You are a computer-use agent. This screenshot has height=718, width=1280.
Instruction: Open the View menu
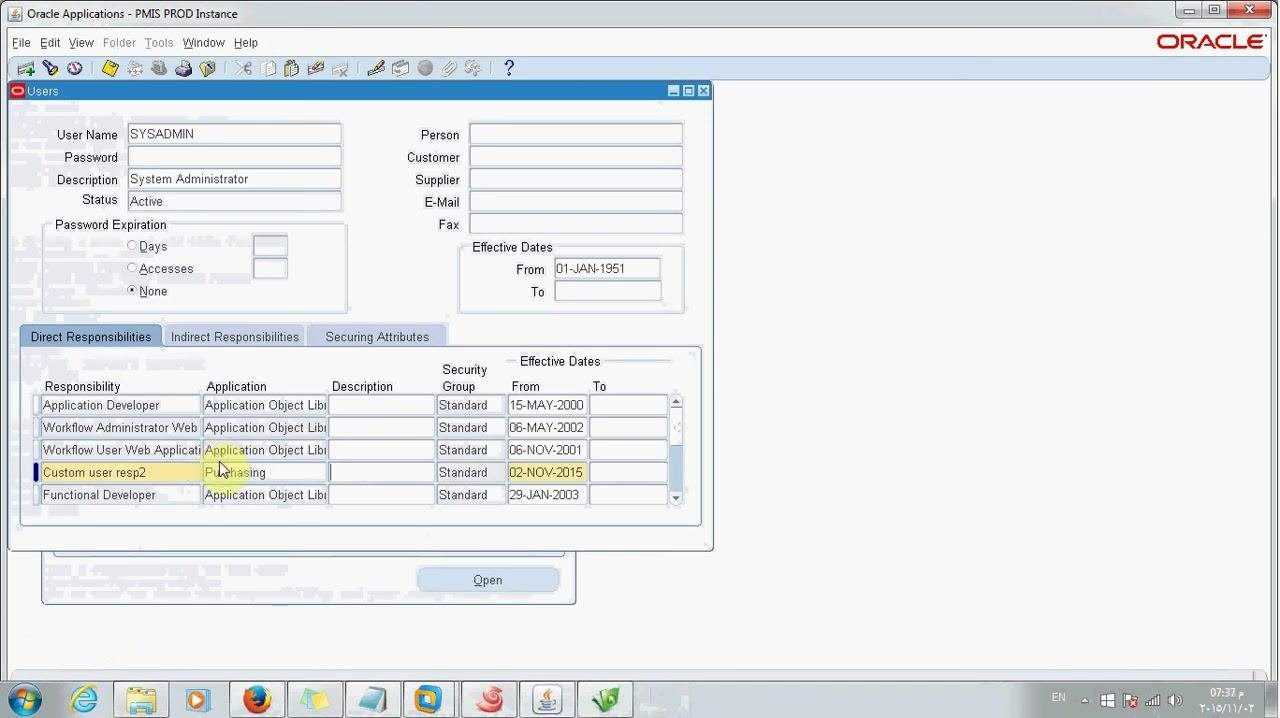point(81,43)
